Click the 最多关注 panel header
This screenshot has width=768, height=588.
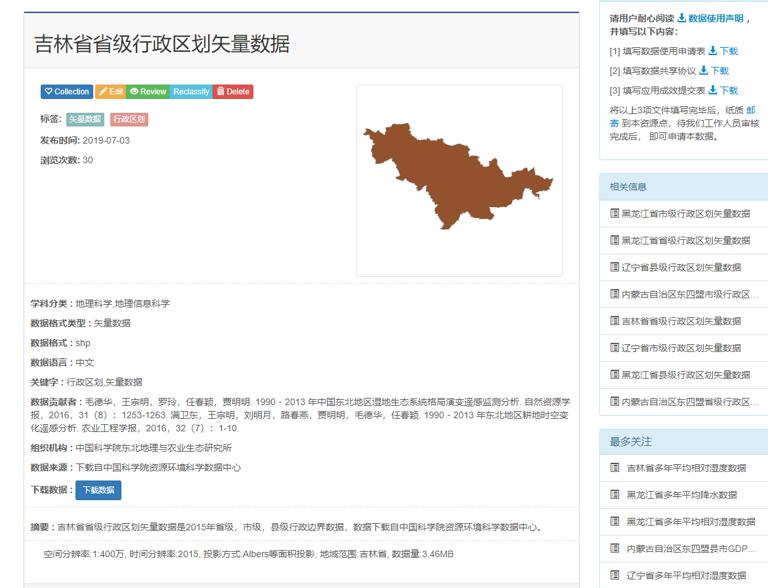(x=684, y=441)
